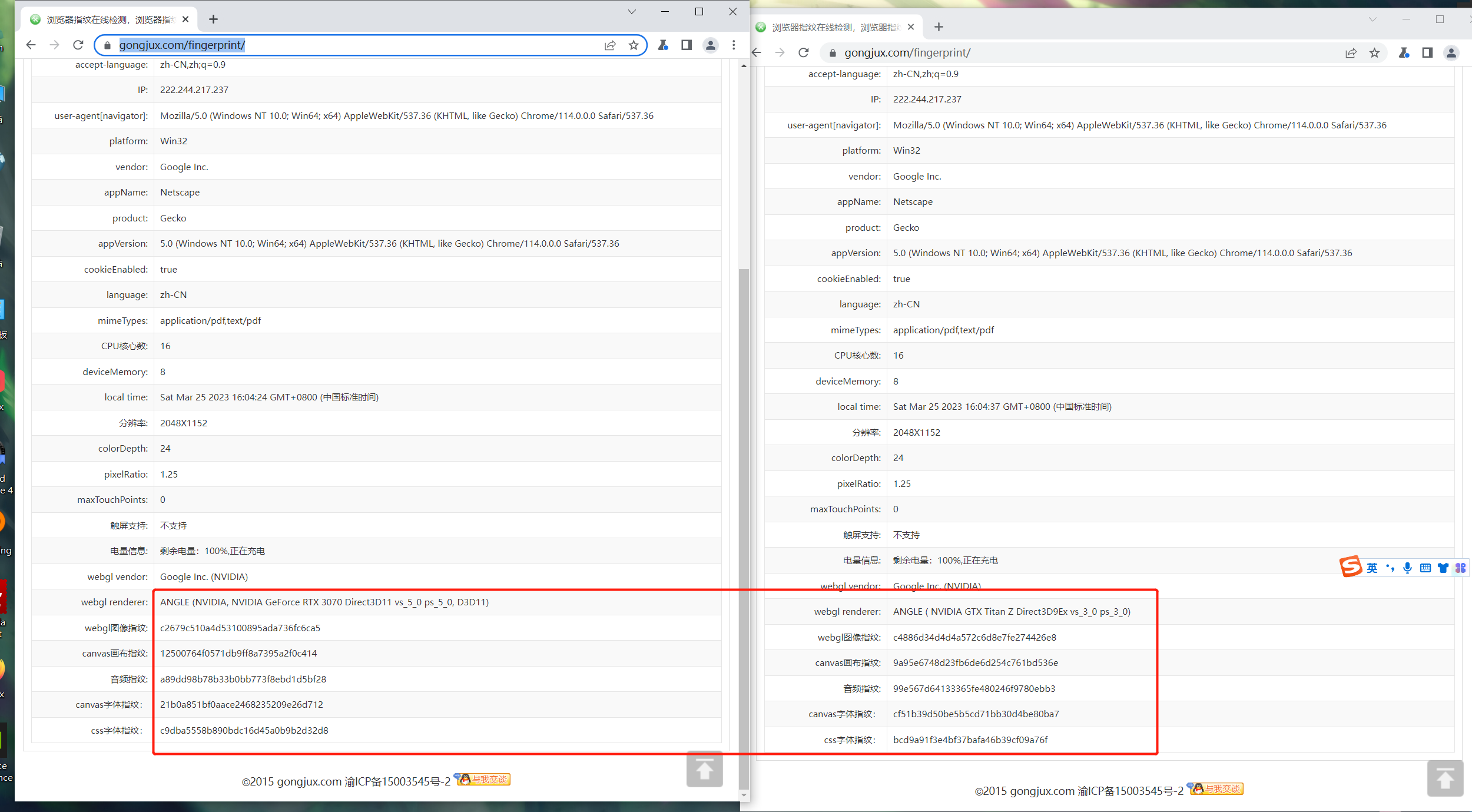The height and width of the screenshot is (812, 1472).
Task: Open left browser's three-dot menu
Action: pos(734,45)
